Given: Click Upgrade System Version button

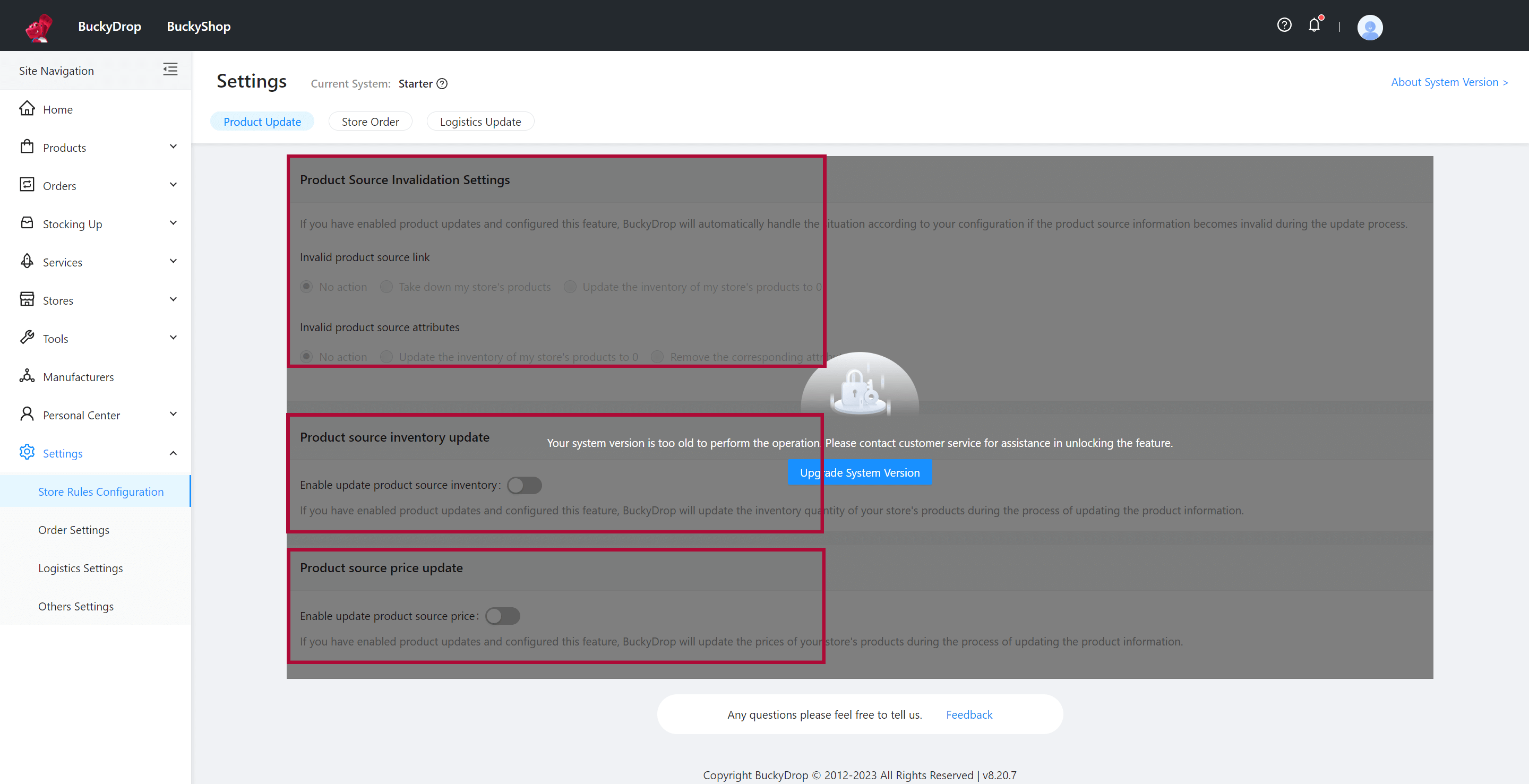Looking at the screenshot, I should [x=859, y=472].
